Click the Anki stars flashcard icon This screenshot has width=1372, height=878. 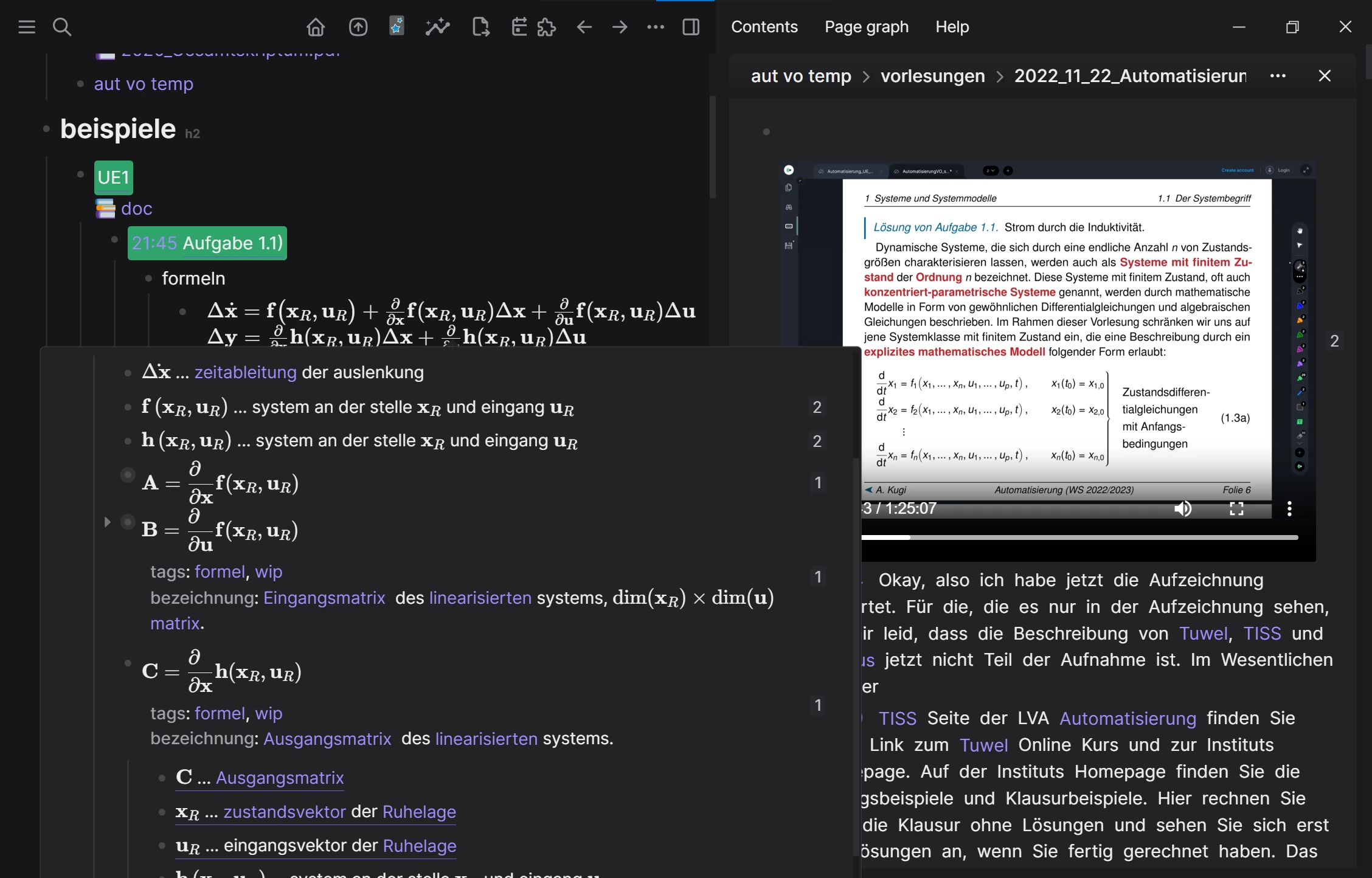pyautogui.click(x=397, y=26)
